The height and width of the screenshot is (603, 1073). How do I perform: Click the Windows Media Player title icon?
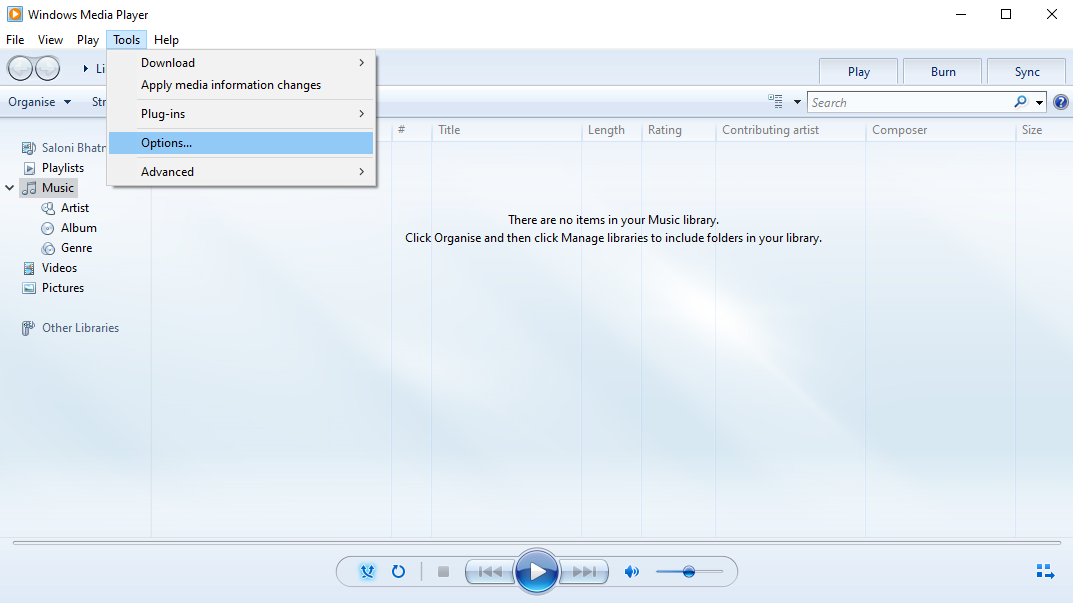pyautogui.click(x=14, y=14)
